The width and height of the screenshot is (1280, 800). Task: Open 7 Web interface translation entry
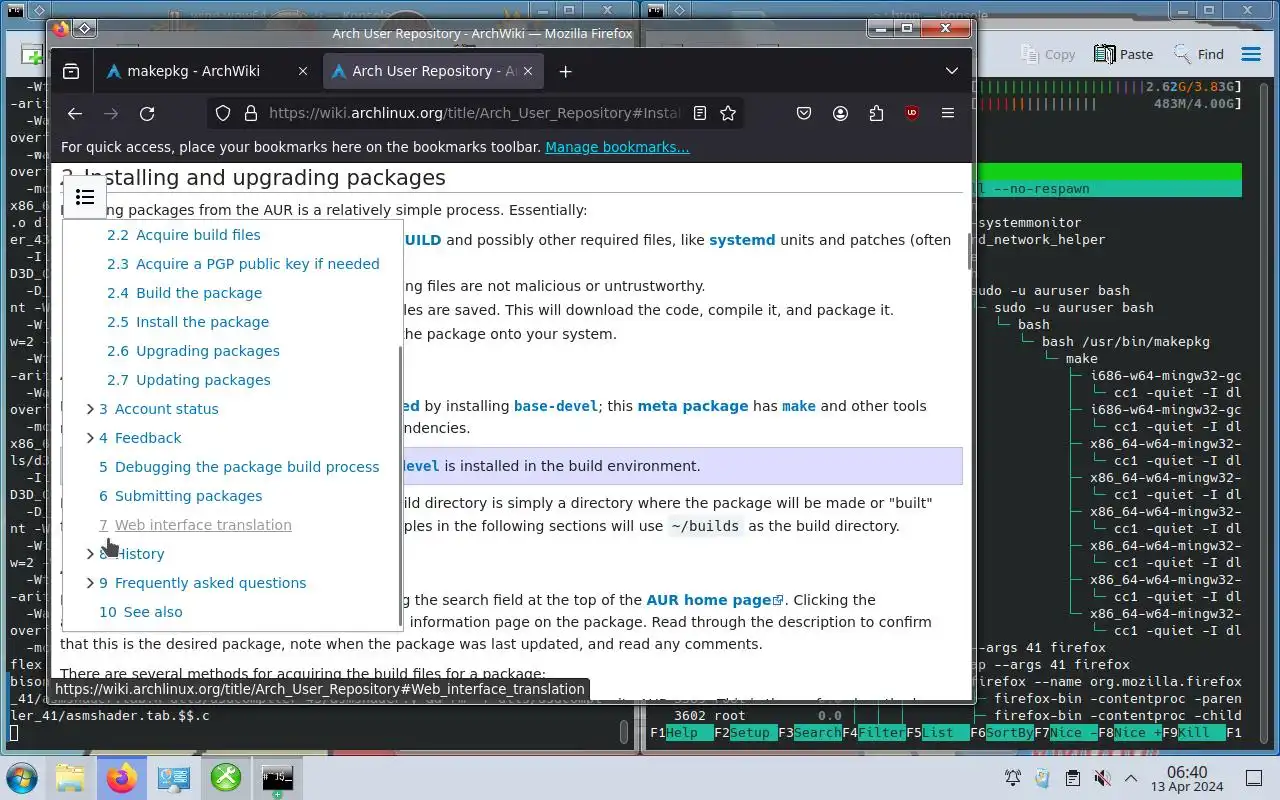tap(195, 525)
